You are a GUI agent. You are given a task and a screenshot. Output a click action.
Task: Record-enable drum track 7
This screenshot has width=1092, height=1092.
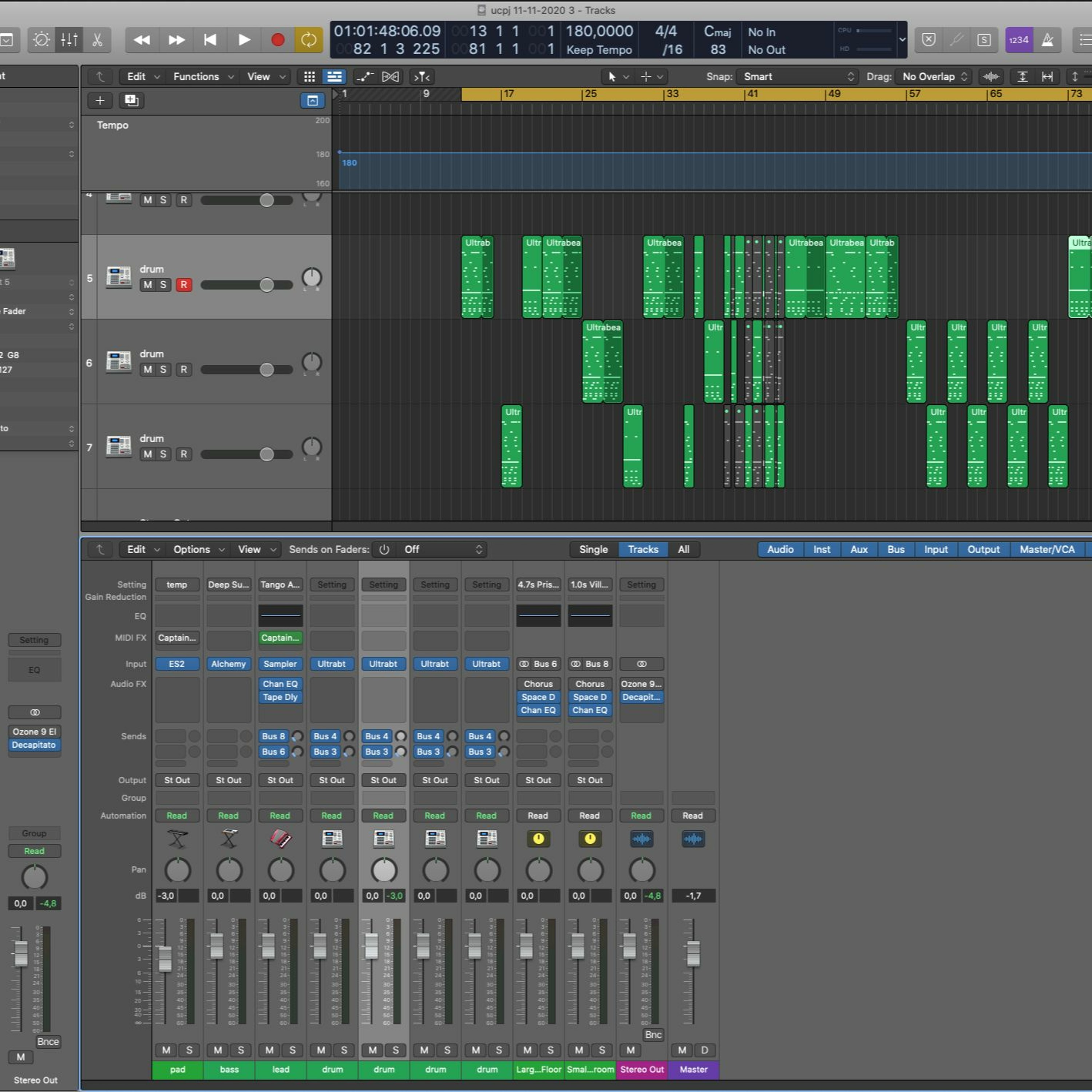(x=184, y=454)
